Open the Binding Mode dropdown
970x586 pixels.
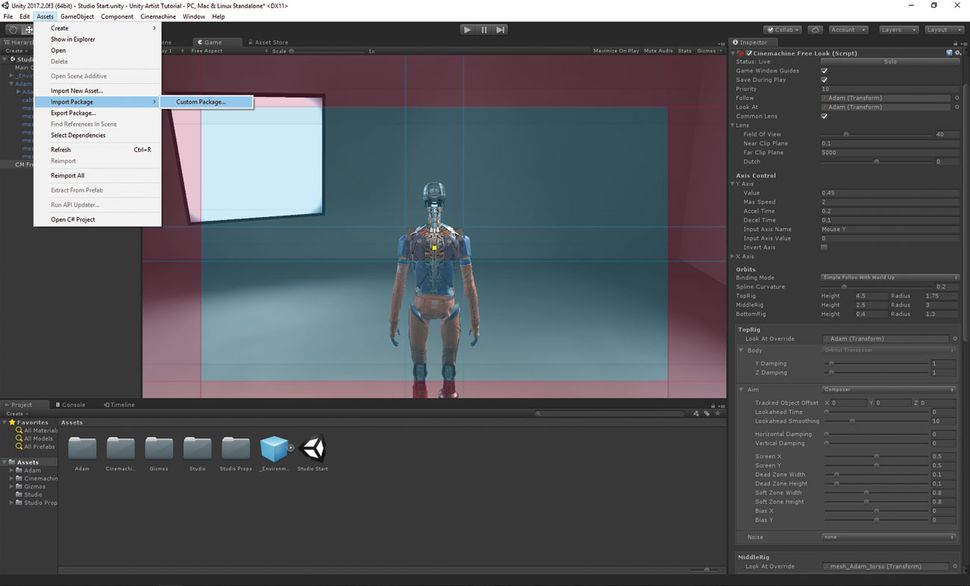(888, 277)
